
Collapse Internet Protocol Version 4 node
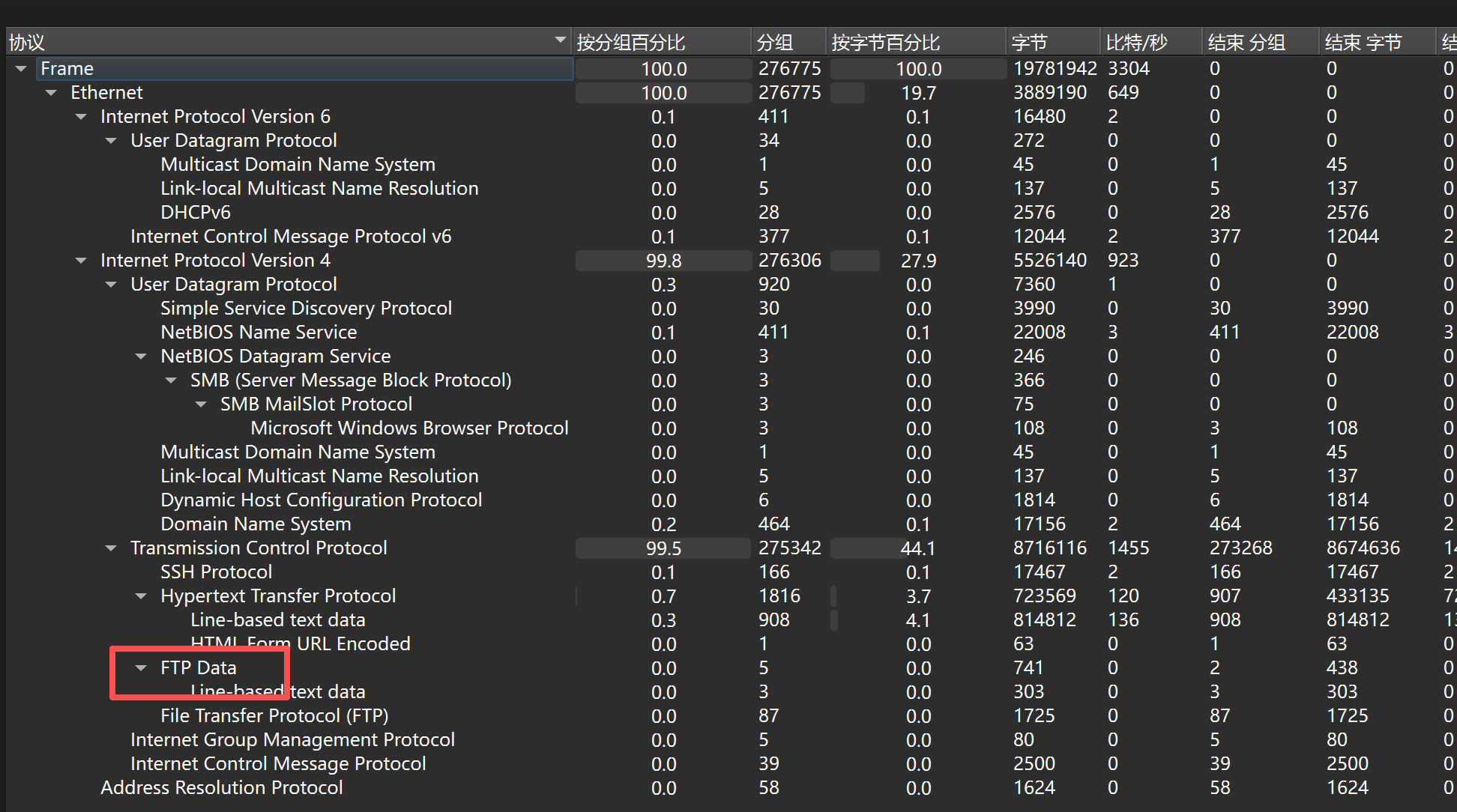(x=81, y=261)
